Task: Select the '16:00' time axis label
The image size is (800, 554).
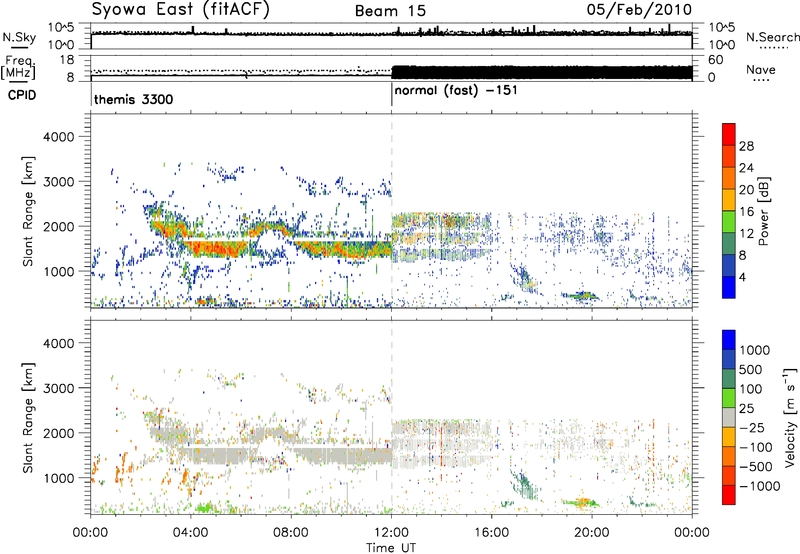Action: tap(491, 533)
